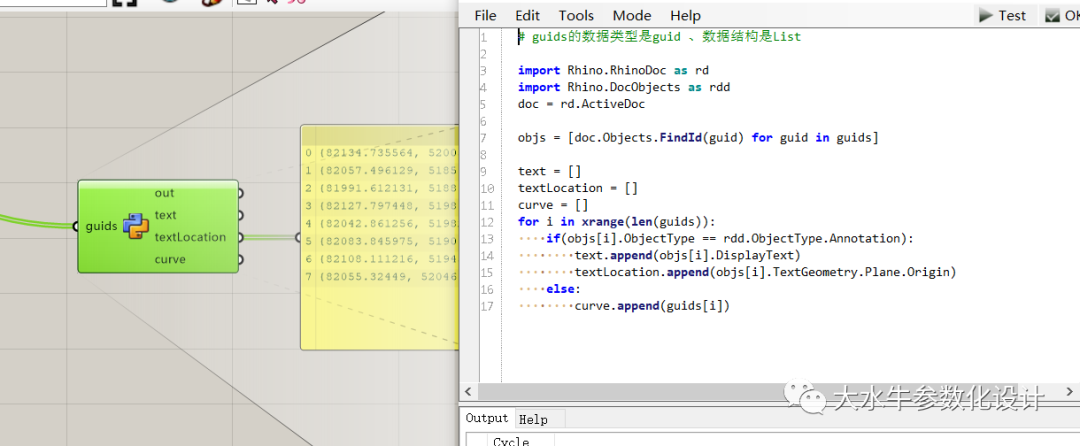Viewport: 1080px width, 446px height.
Task: Click the 'doc = rd.ActiveDoc' line
Action: tap(581, 104)
